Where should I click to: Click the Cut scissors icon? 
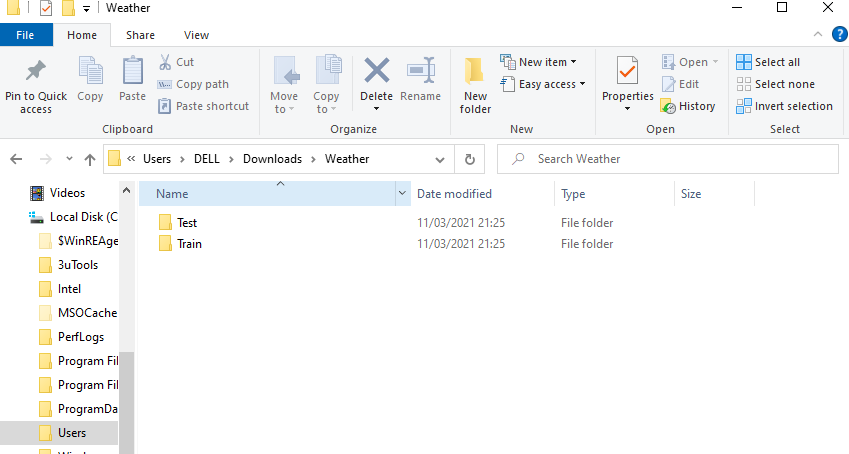[x=165, y=62]
